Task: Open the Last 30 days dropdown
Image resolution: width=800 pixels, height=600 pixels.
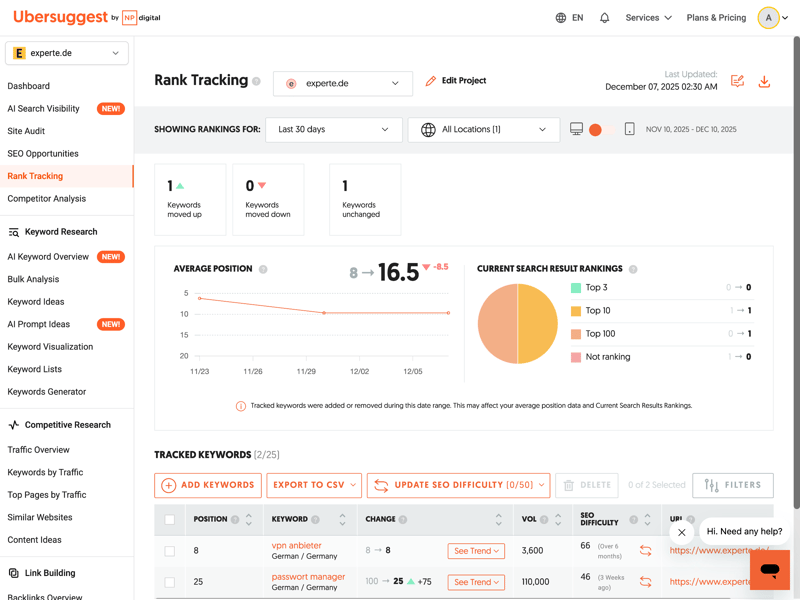Action: click(x=334, y=130)
